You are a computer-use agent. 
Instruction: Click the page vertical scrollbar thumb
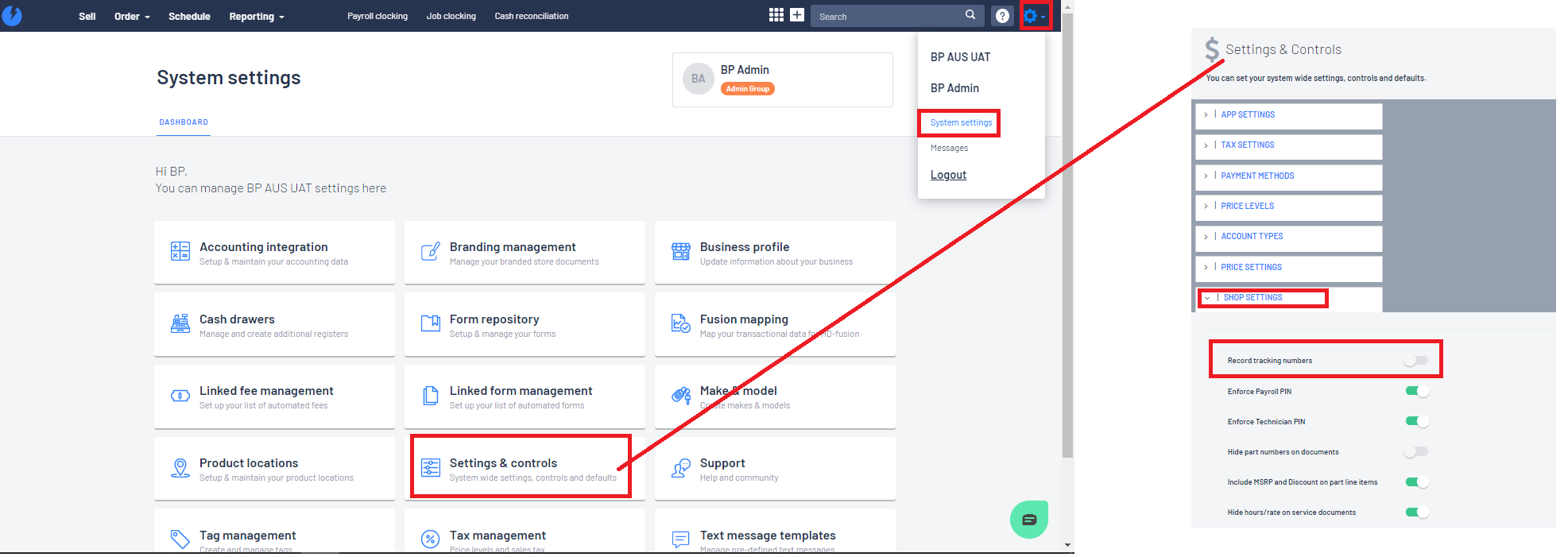point(1067,235)
